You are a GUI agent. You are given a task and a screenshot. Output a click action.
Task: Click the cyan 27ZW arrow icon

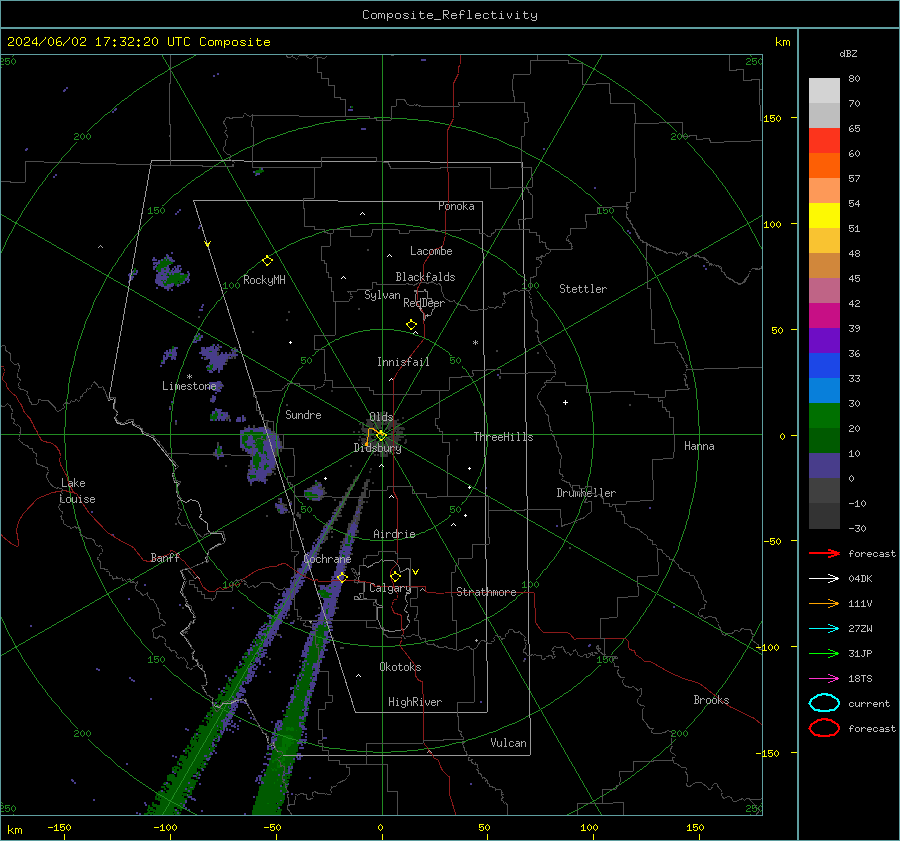[824, 629]
